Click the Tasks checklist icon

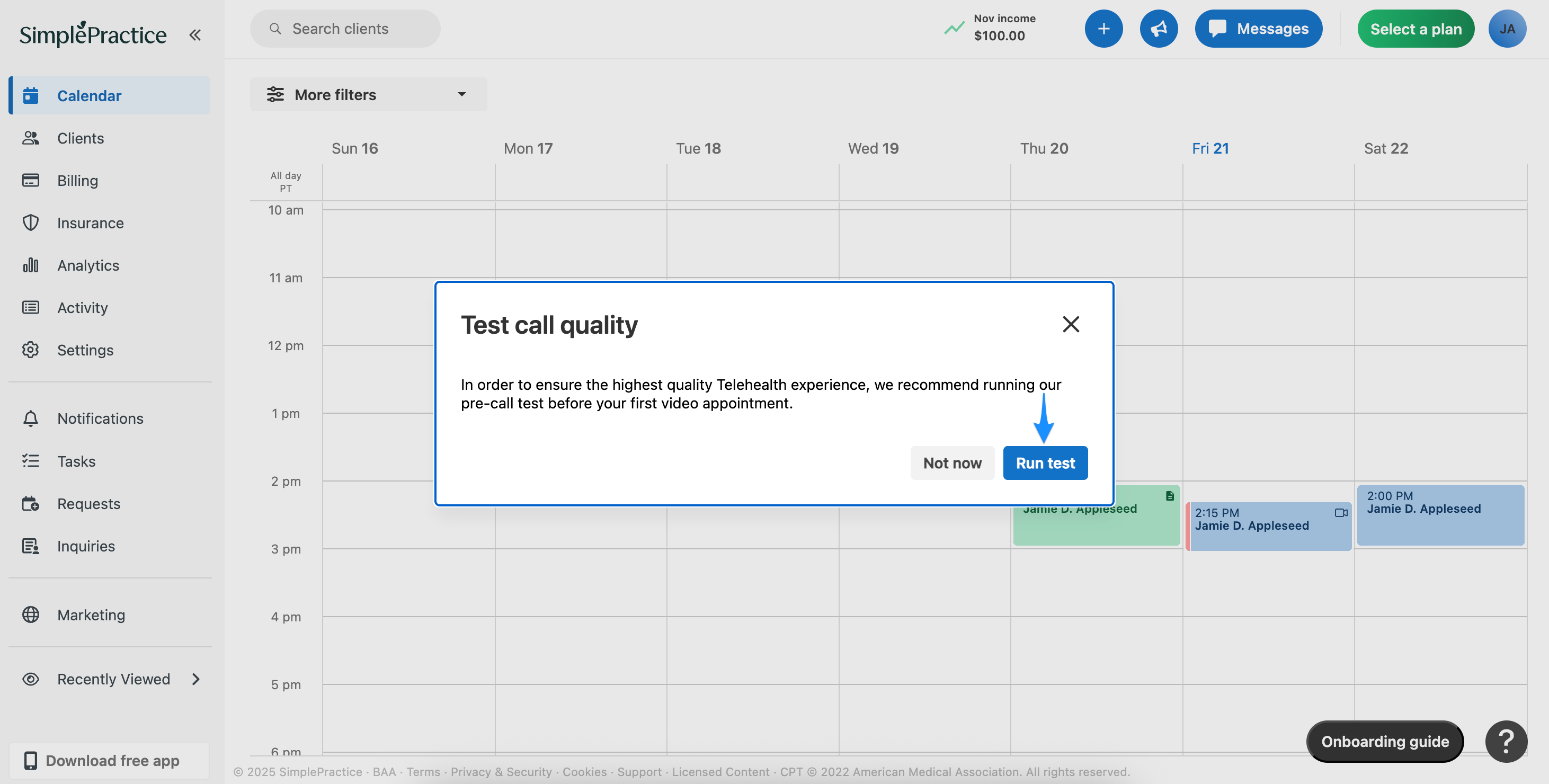click(x=31, y=461)
